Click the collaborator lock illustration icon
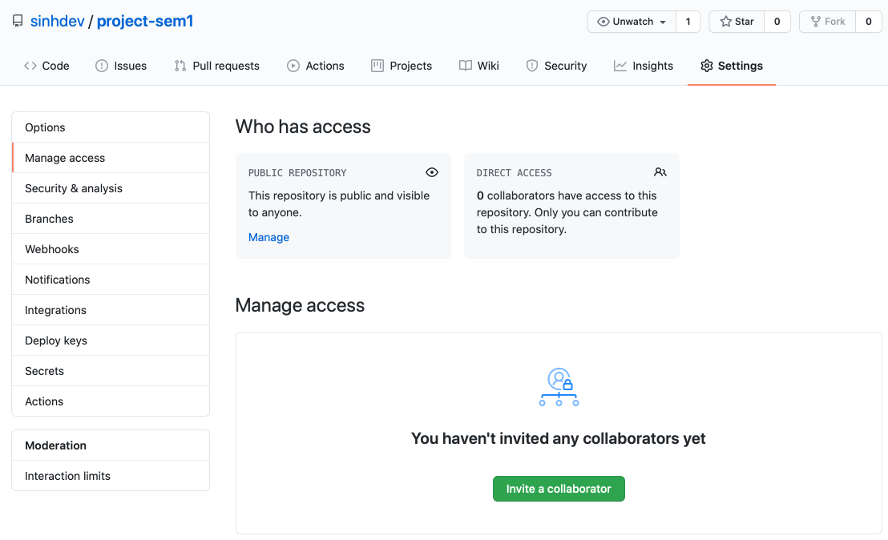Viewport: 888px width, 540px height. pyautogui.click(x=559, y=387)
